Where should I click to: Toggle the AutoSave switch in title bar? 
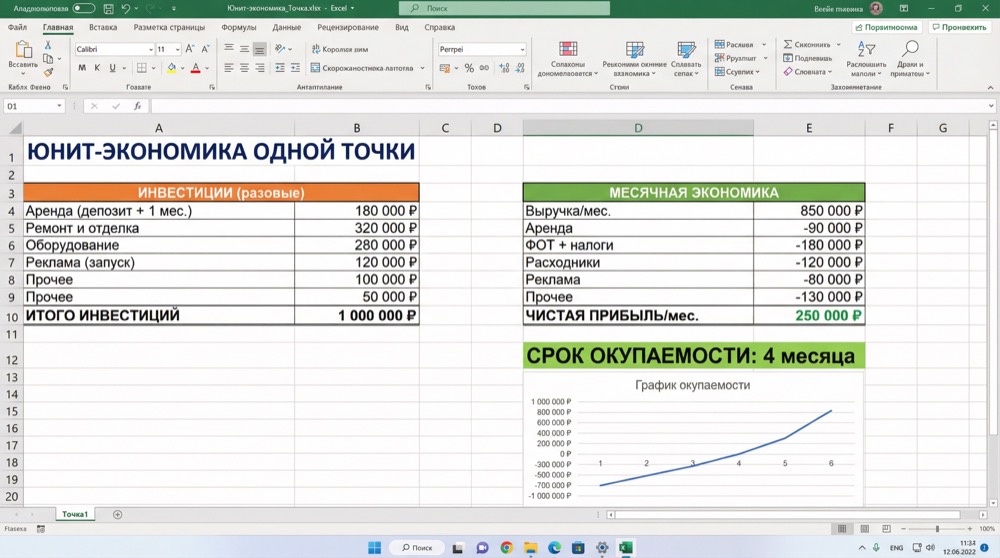tap(84, 8)
